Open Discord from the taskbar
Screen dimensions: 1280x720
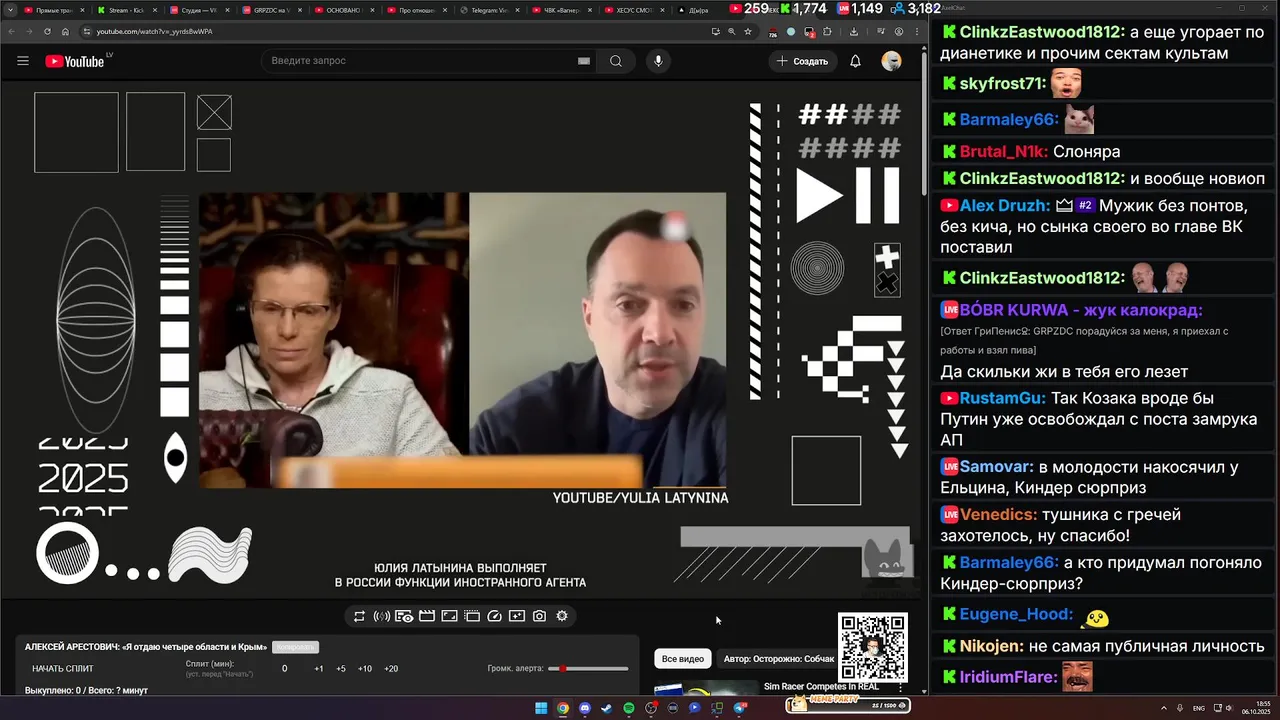click(x=585, y=708)
